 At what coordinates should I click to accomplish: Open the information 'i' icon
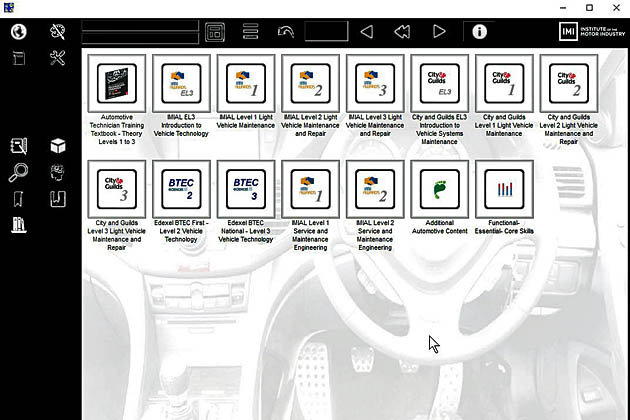coord(479,32)
